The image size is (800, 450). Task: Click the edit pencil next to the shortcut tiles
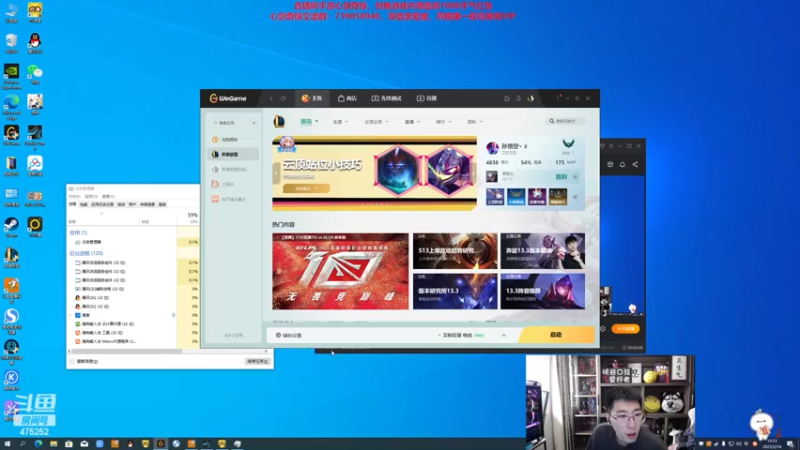575,197
